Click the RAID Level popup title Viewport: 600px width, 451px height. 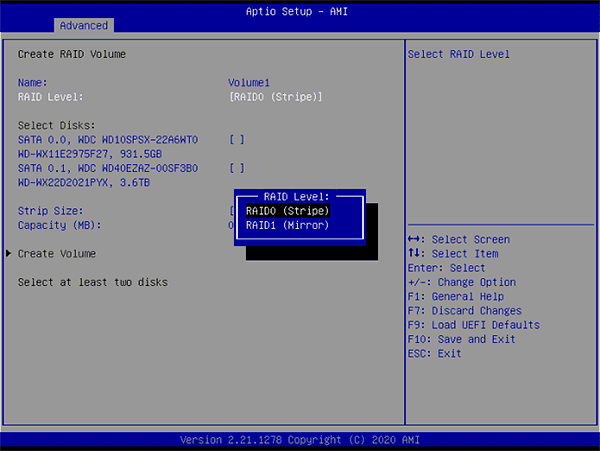coord(296,197)
